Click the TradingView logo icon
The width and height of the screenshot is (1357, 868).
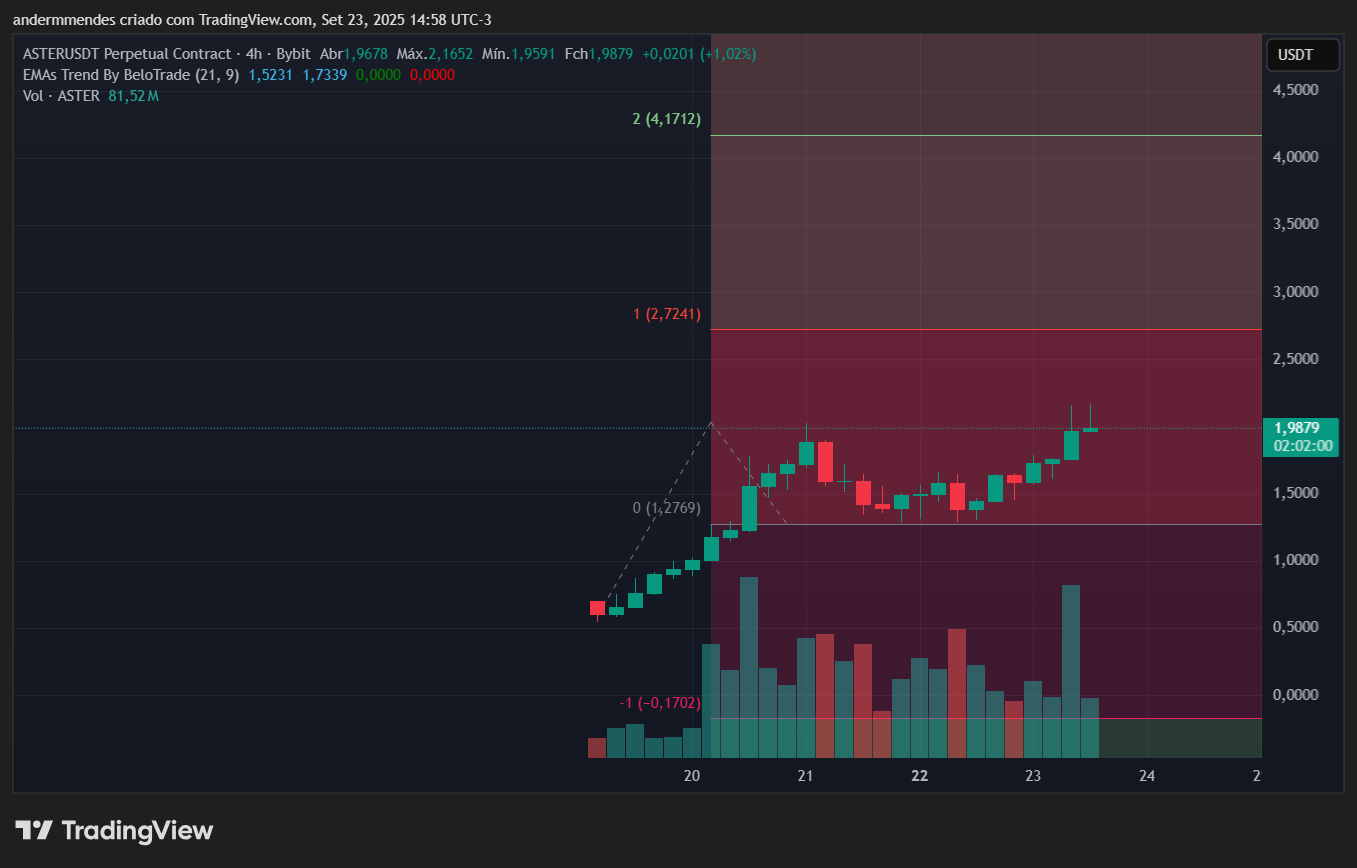[x=34, y=830]
